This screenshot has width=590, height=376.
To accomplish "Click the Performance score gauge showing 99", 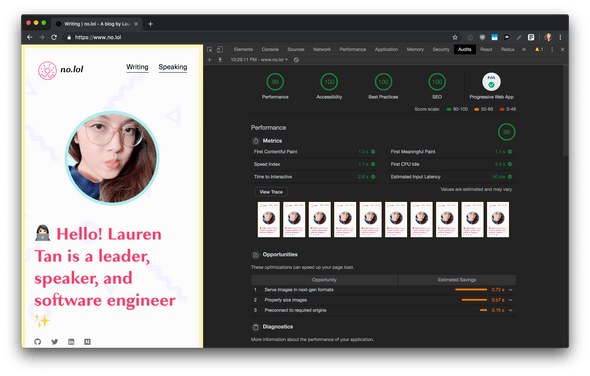I will tap(275, 82).
